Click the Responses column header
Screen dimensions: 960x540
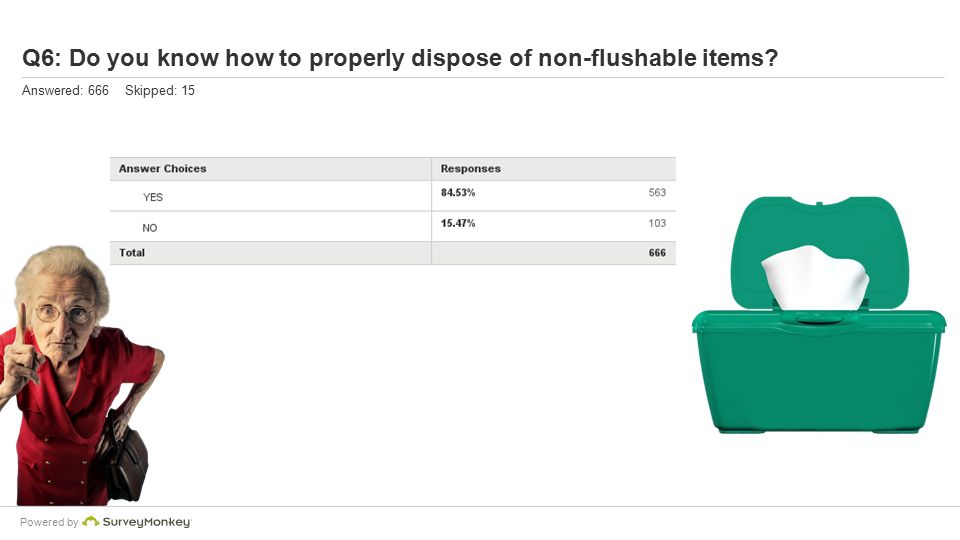470,168
